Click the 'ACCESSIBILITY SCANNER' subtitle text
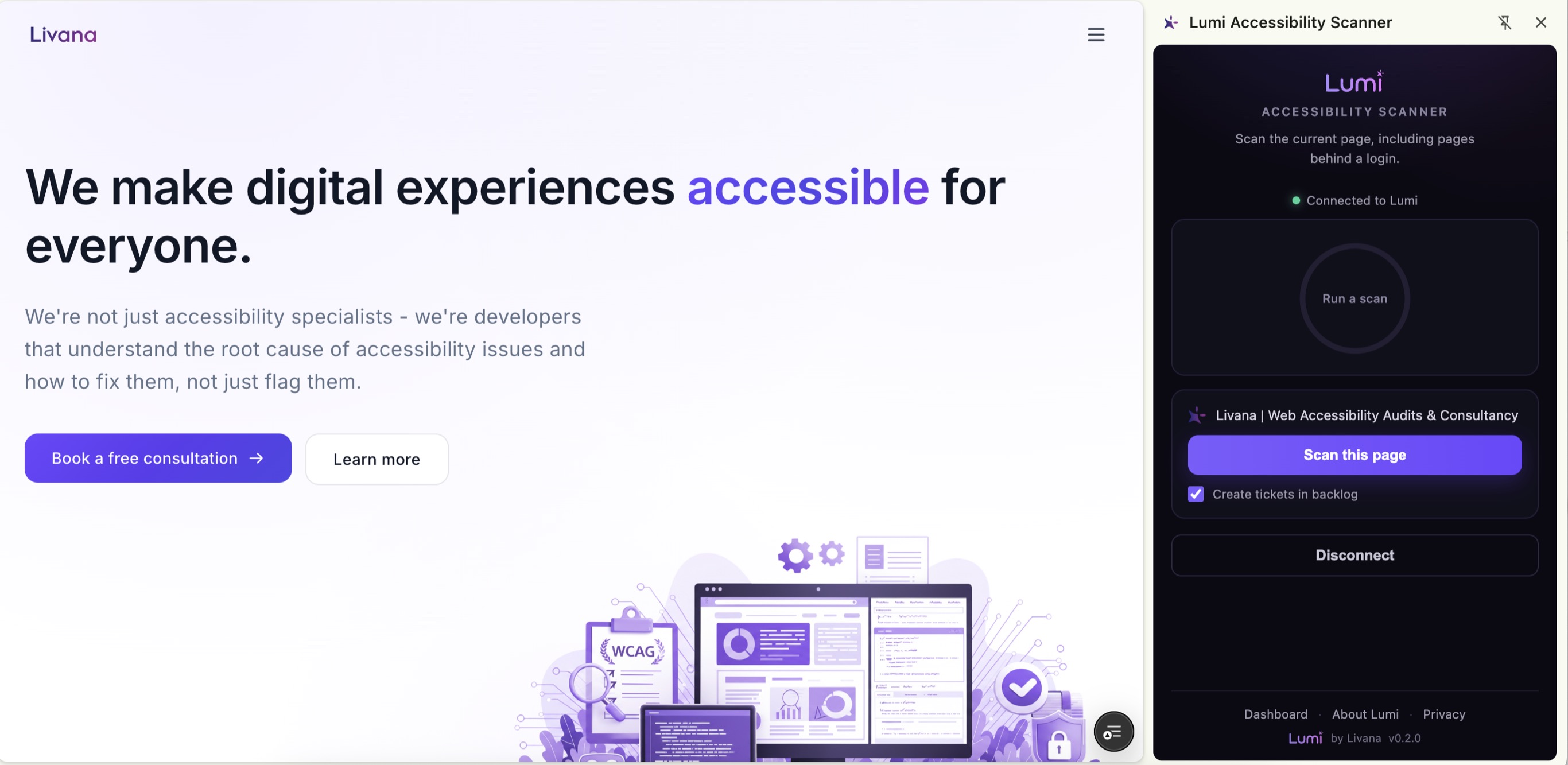The height and width of the screenshot is (765, 1568). click(1354, 112)
